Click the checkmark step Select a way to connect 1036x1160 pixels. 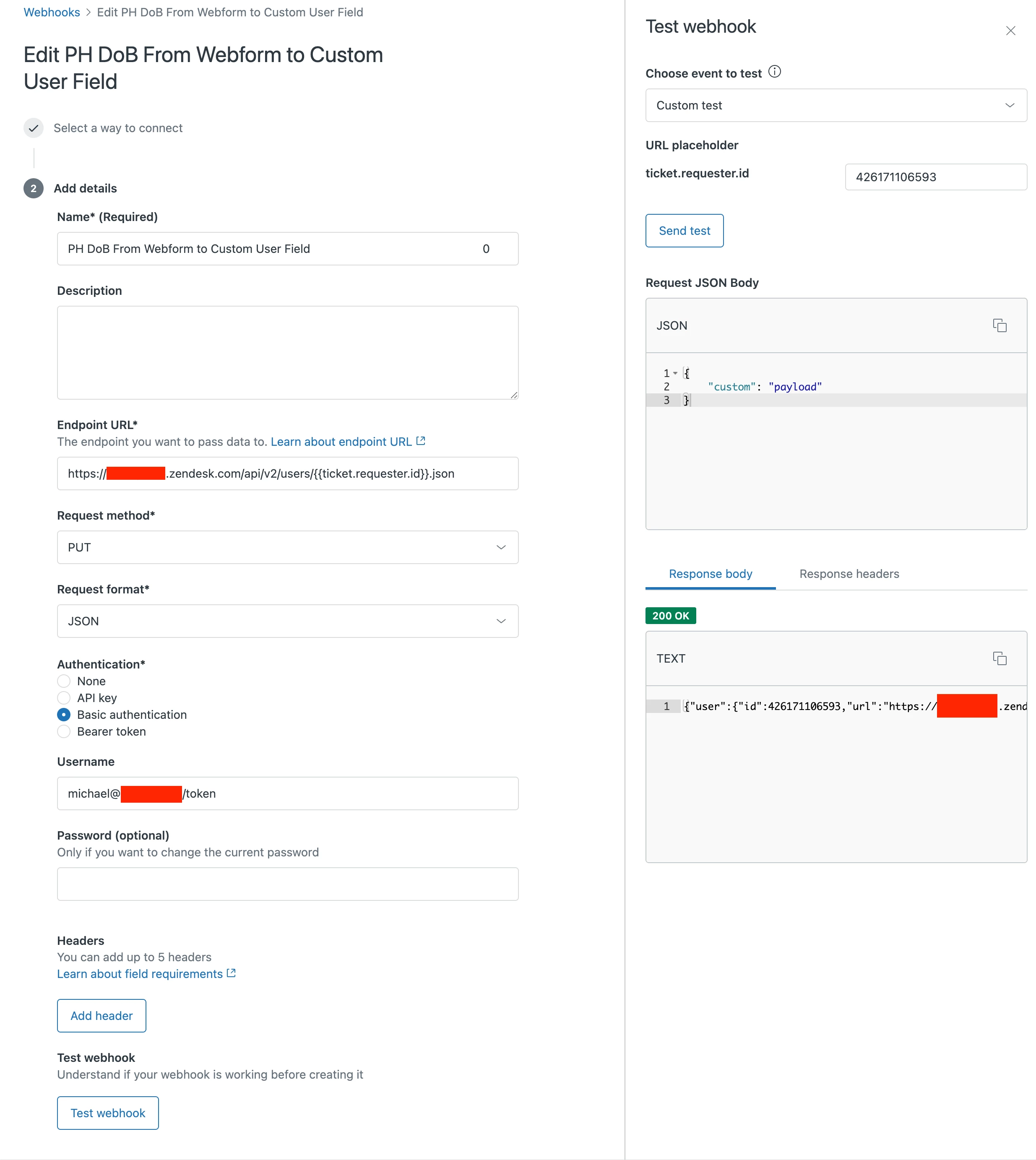coord(34,128)
